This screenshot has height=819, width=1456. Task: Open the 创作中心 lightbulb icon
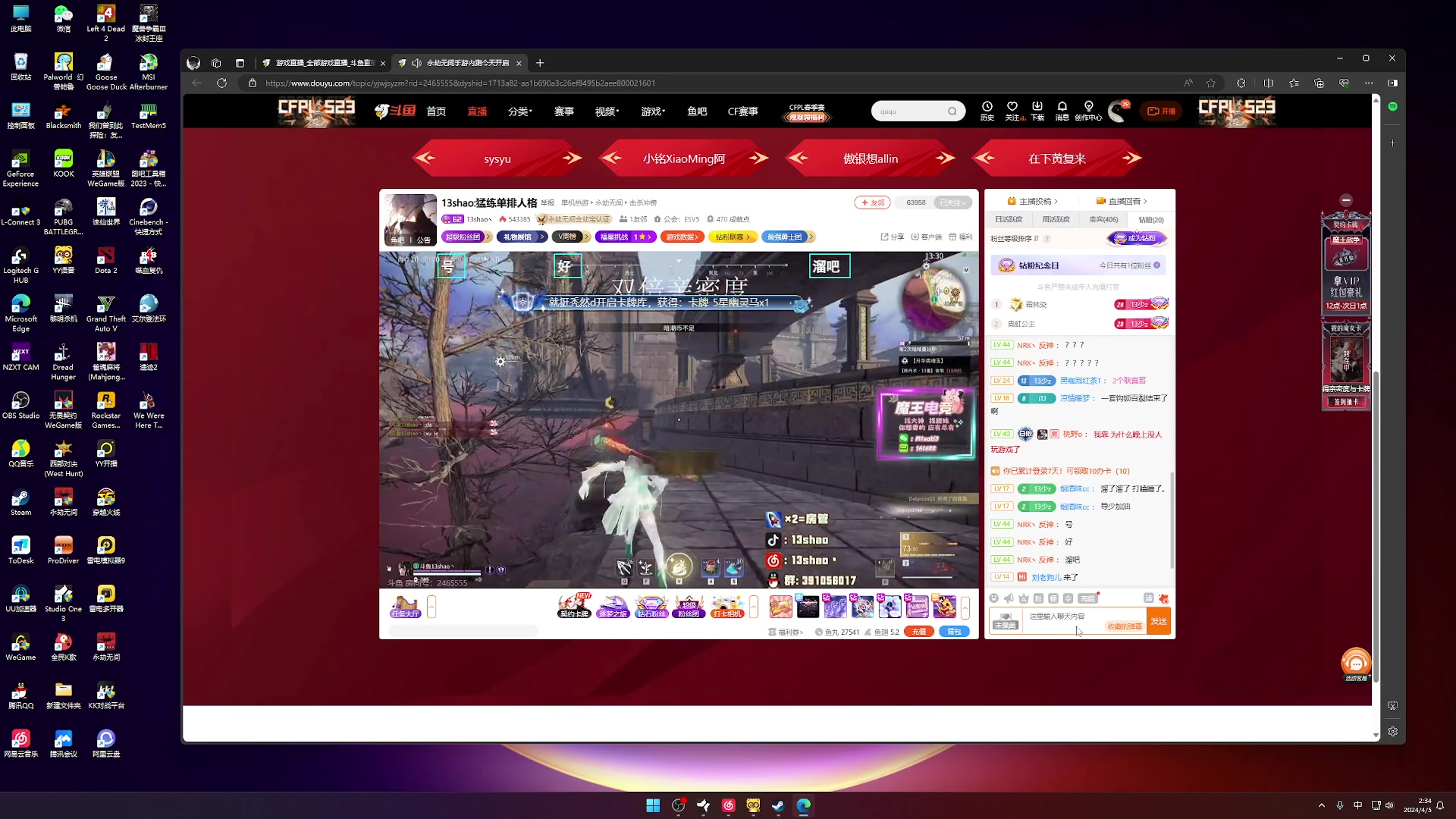coord(1088,111)
